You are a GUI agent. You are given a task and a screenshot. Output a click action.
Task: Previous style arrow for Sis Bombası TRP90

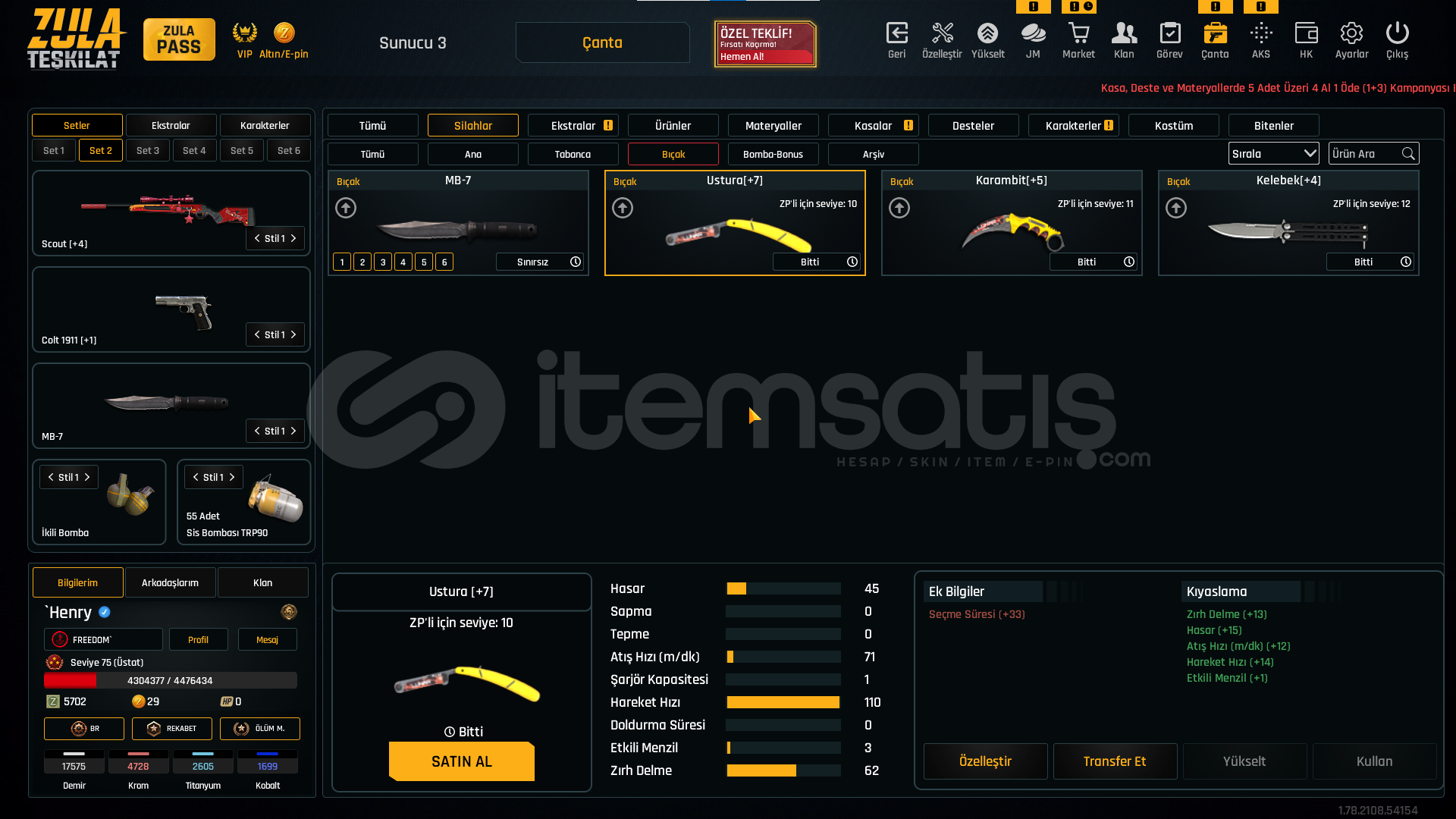(x=196, y=477)
